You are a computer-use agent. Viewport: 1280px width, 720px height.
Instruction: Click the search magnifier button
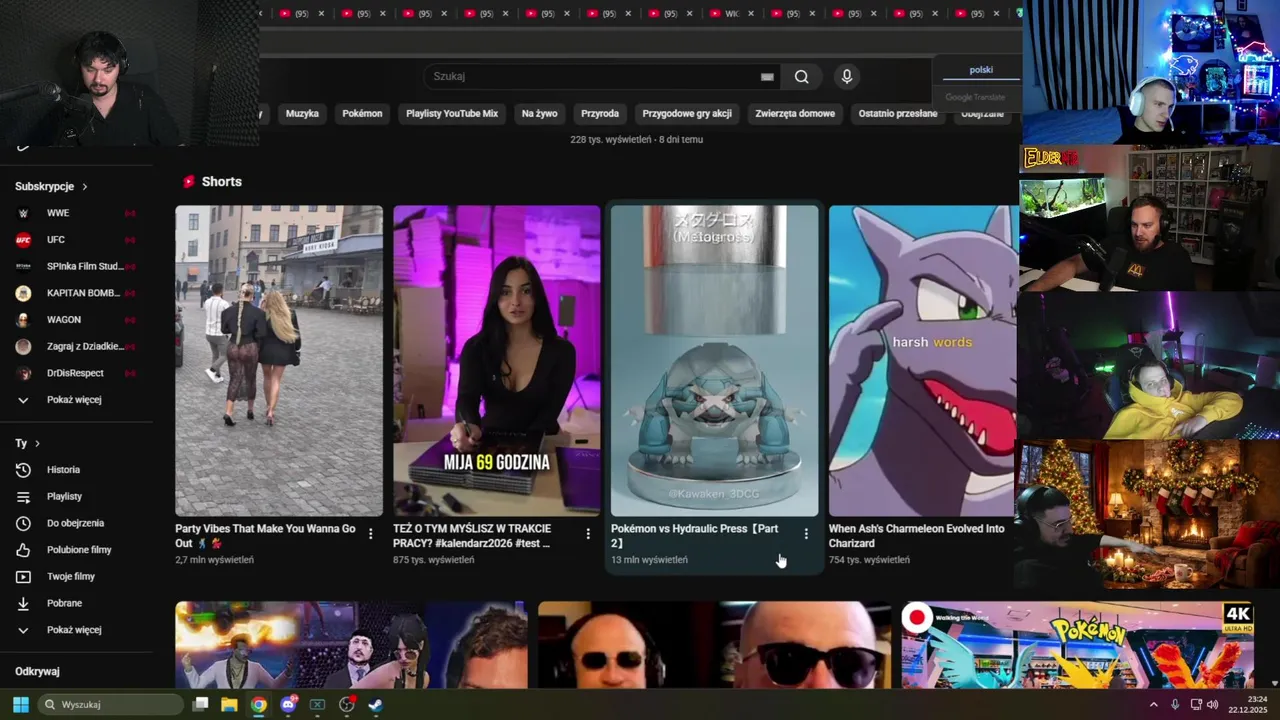tap(802, 77)
